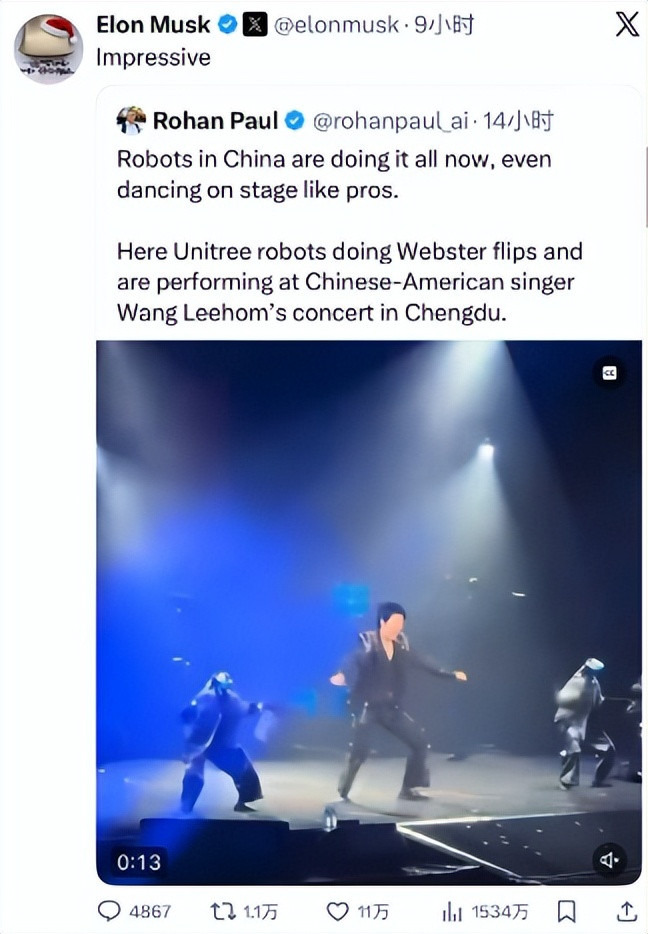The image size is (648, 934).
Task: Unmute the video with speaker icon
Action: coord(609,860)
